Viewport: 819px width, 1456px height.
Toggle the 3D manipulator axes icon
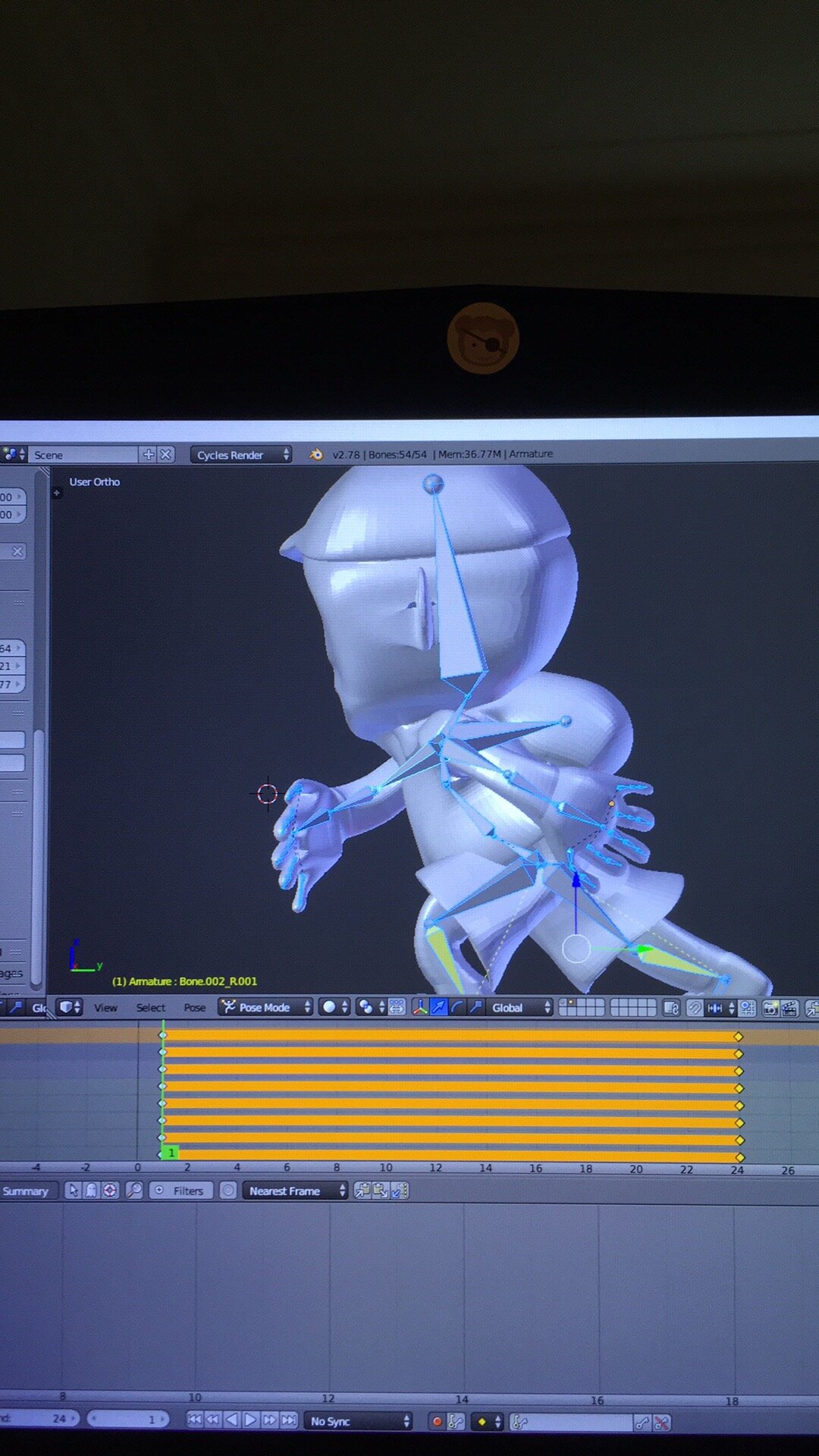tap(419, 1007)
